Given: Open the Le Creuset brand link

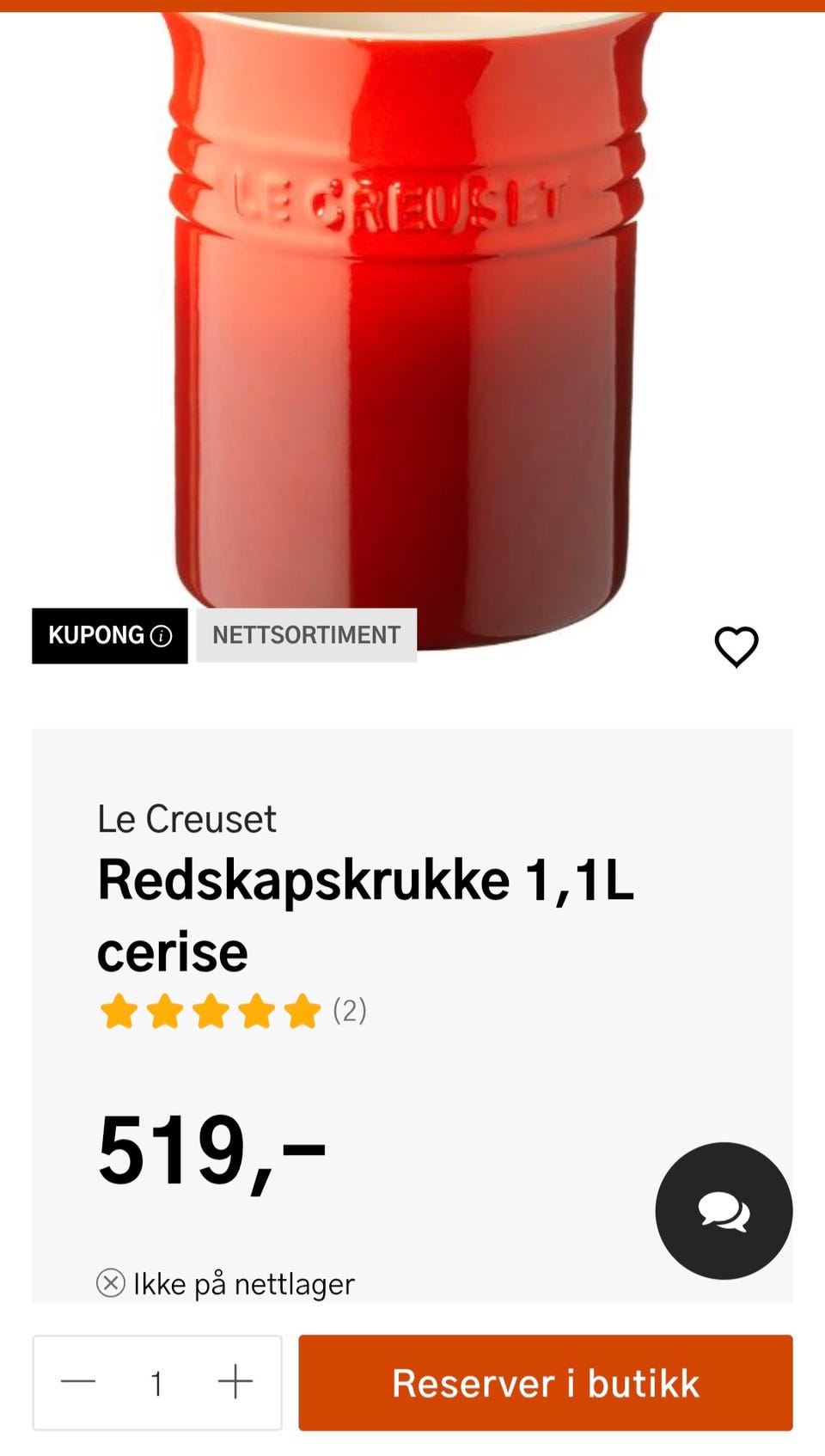Looking at the screenshot, I should pyautogui.click(x=186, y=819).
